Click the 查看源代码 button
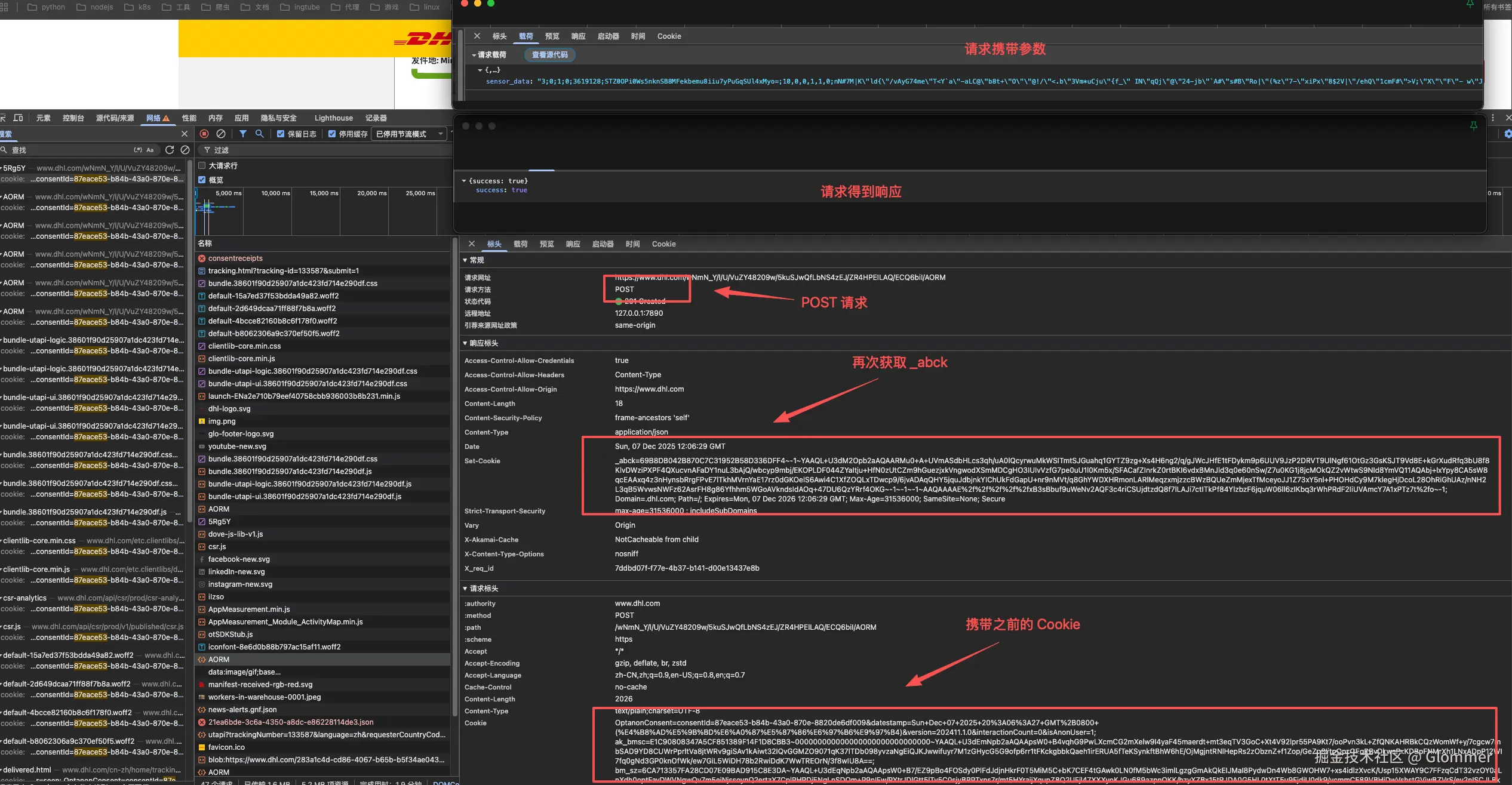 pyautogui.click(x=549, y=55)
